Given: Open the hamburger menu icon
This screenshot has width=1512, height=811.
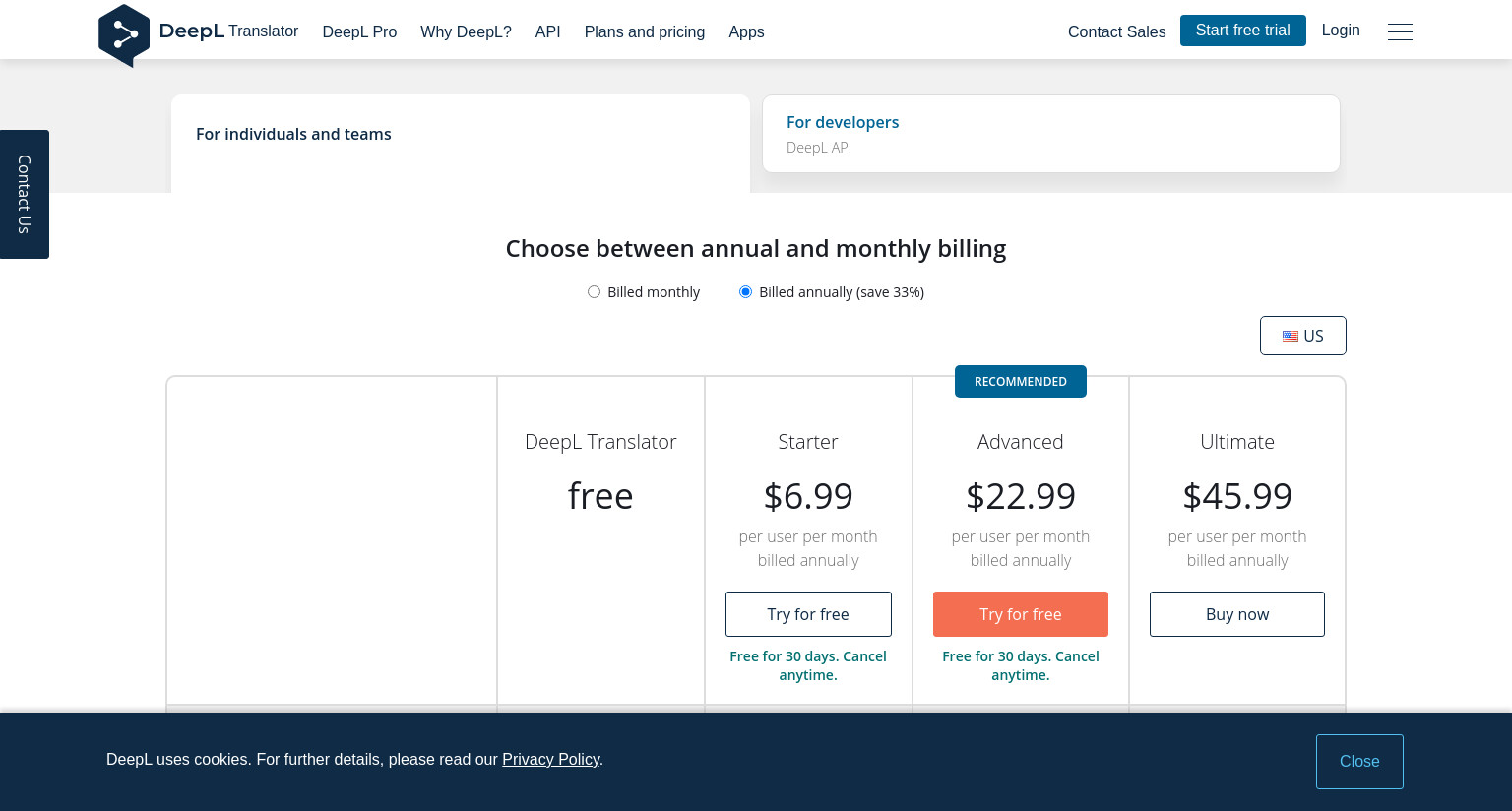Looking at the screenshot, I should 1400,31.
